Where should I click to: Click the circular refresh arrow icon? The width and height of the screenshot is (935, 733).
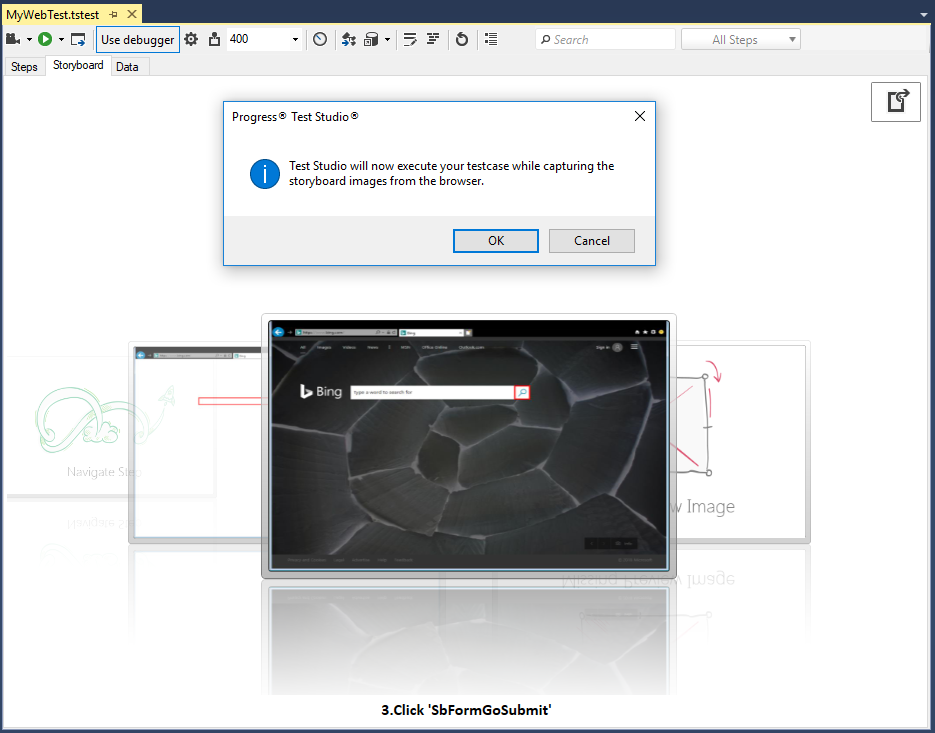click(462, 39)
